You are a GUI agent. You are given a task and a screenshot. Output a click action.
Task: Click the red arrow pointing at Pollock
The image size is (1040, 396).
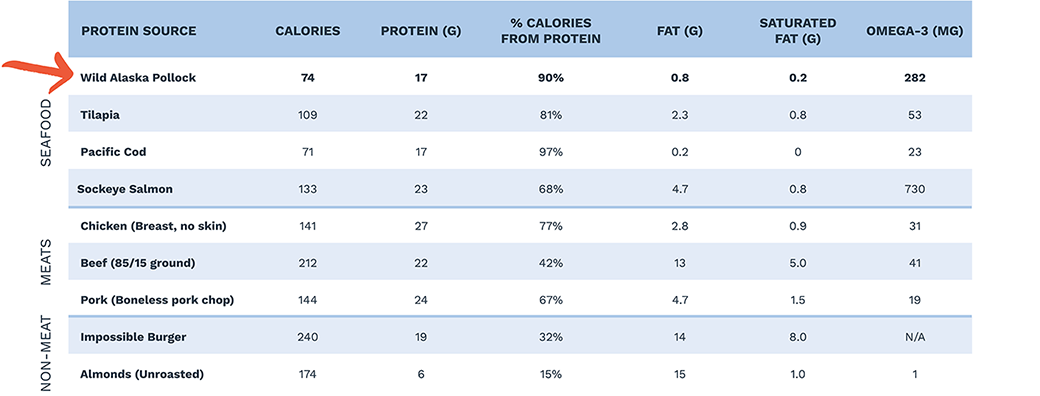tap(40, 74)
